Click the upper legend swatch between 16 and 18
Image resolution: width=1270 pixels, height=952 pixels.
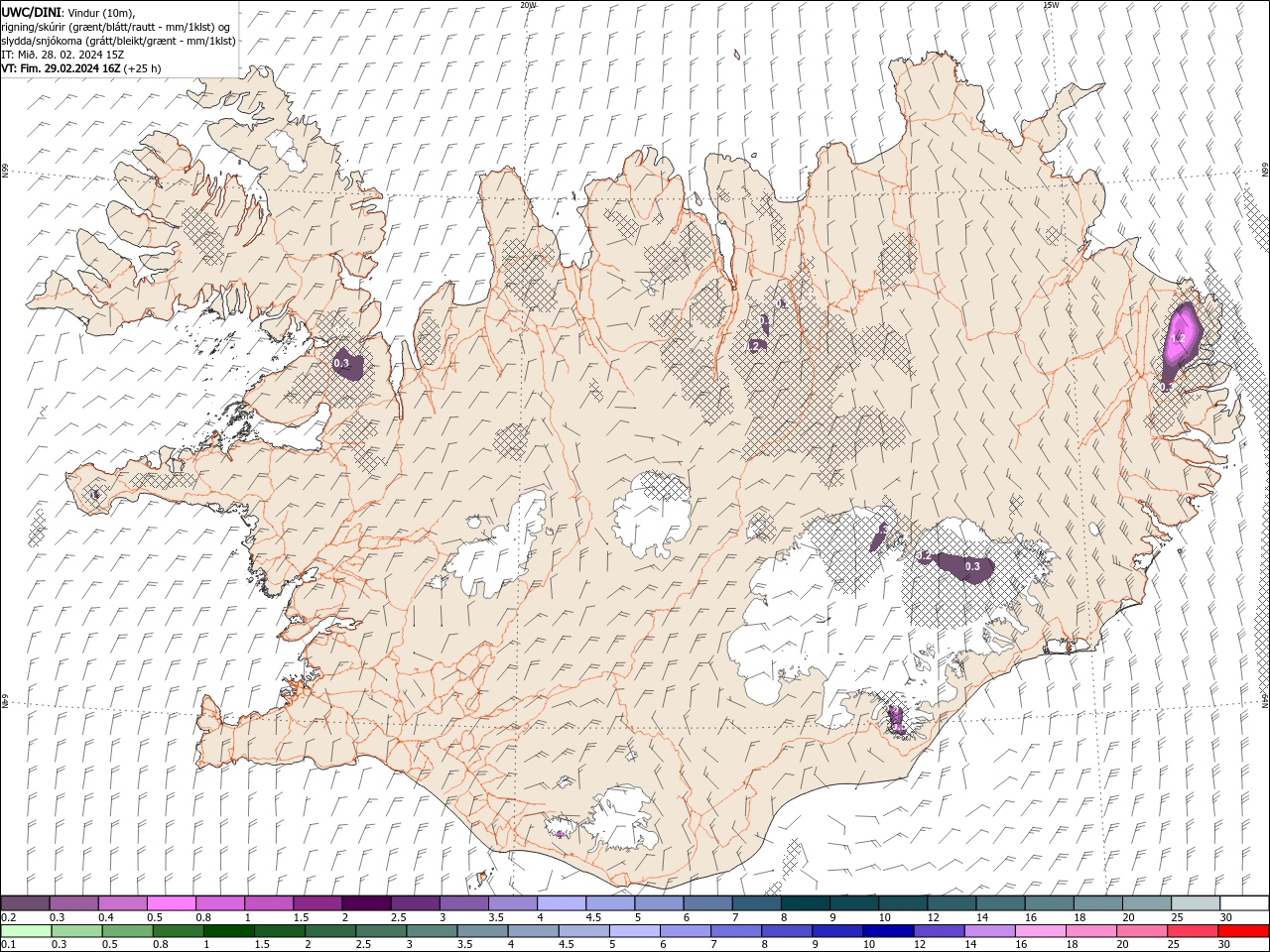[x=1049, y=903]
